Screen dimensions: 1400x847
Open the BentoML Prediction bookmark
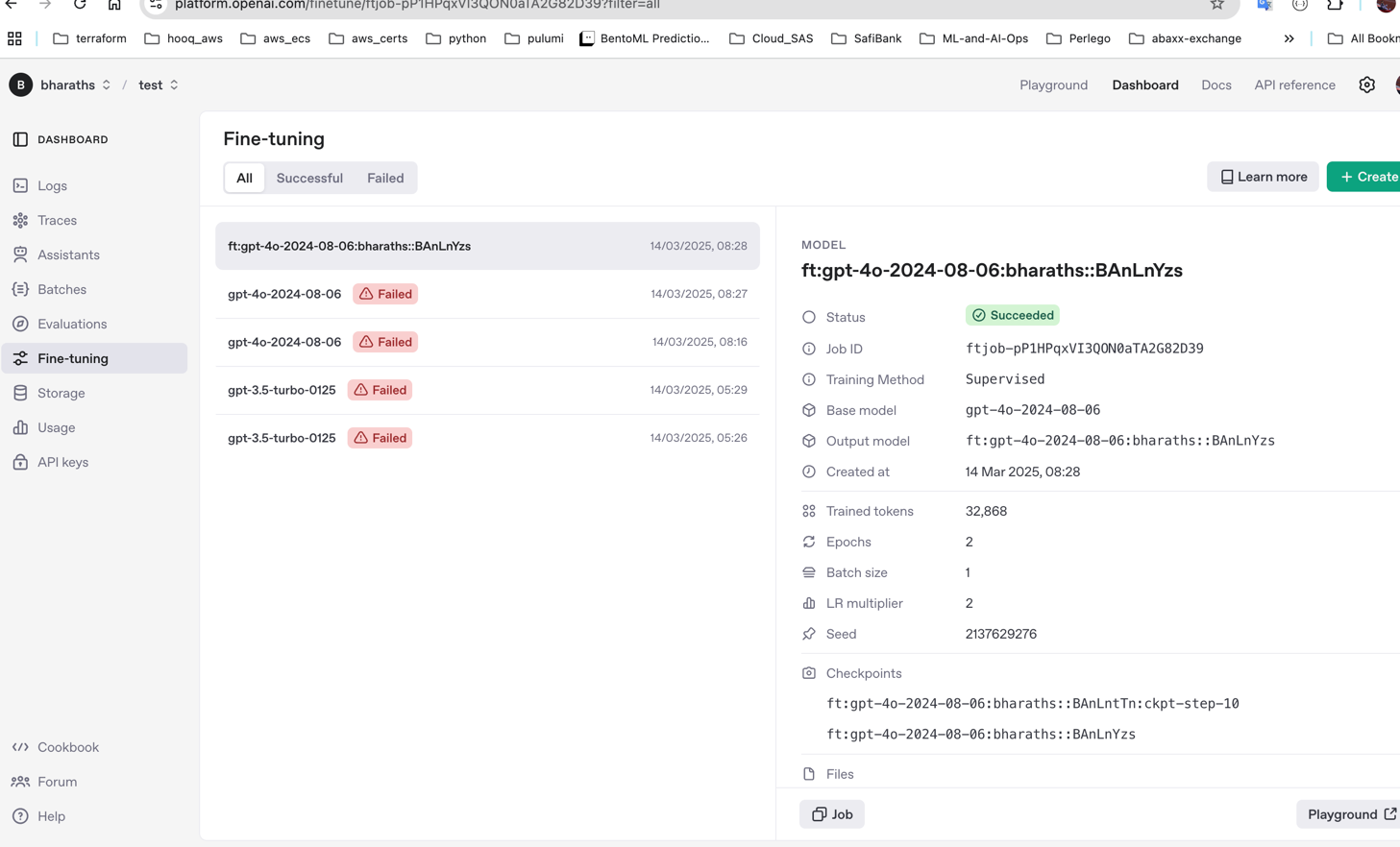645,38
